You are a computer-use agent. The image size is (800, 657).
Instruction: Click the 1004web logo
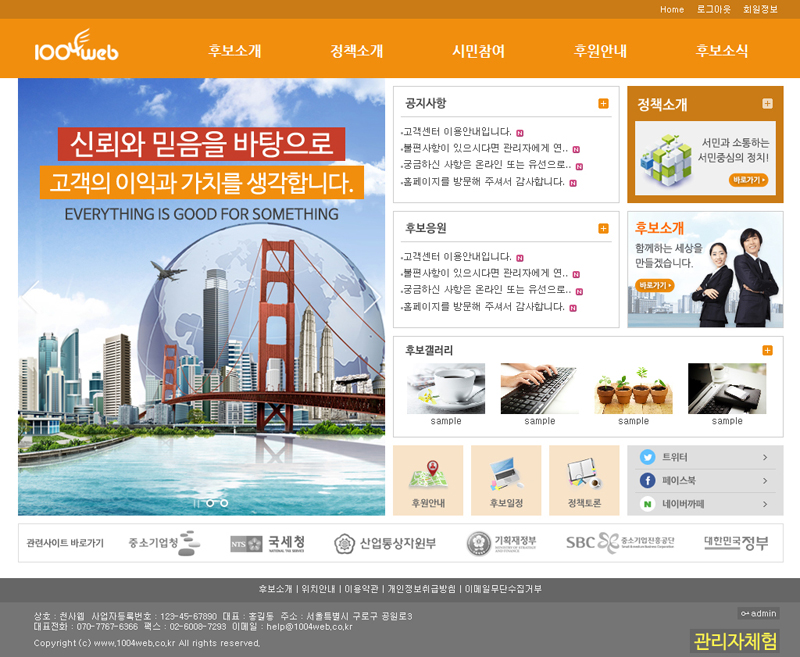pyautogui.click(x=76, y=49)
